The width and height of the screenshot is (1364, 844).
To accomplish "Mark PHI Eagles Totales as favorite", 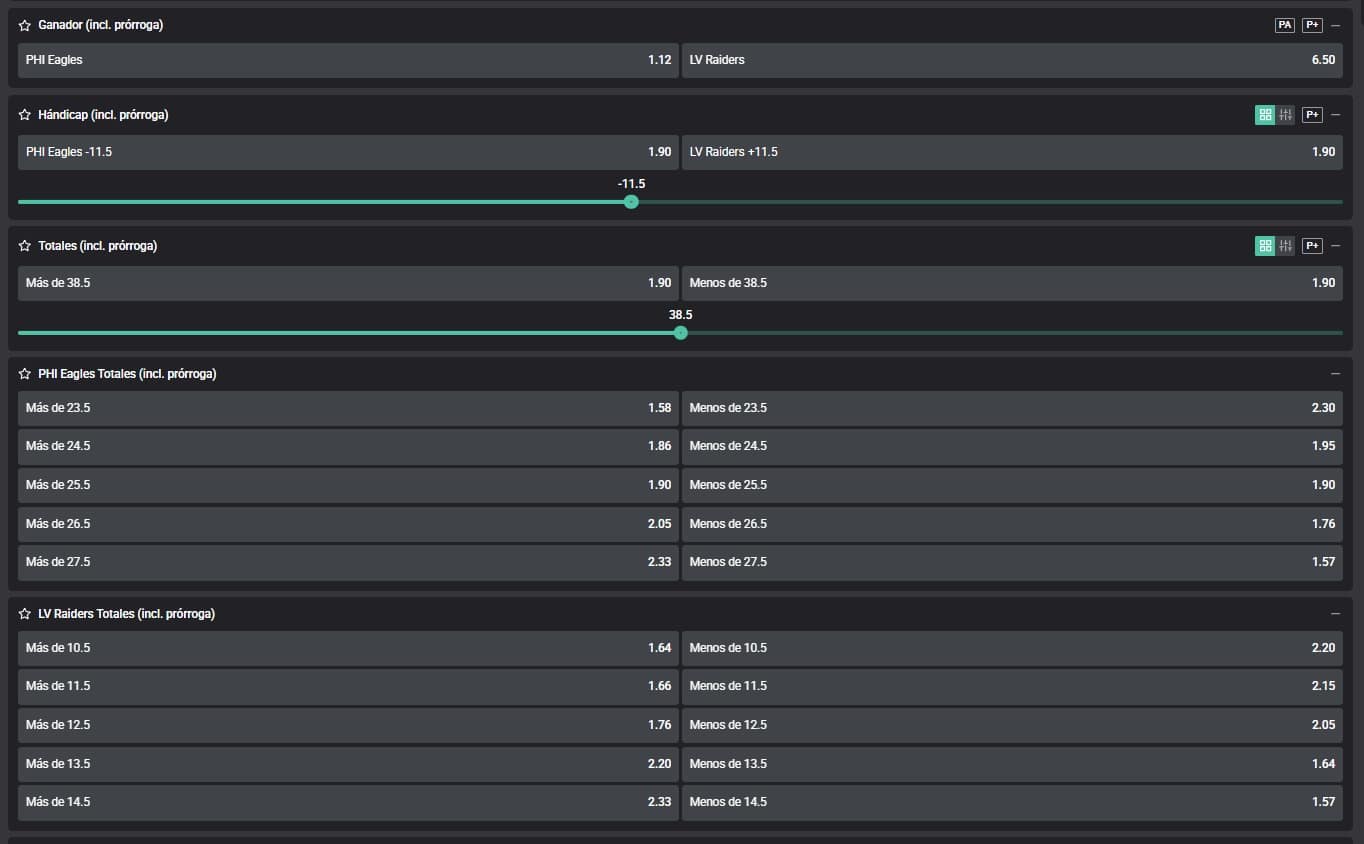I will tap(25, 374).
